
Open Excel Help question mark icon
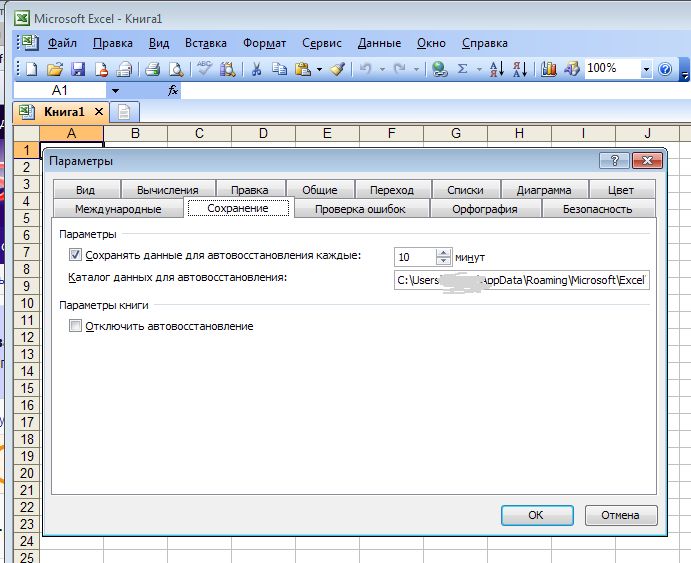click(x=665, y=69)
